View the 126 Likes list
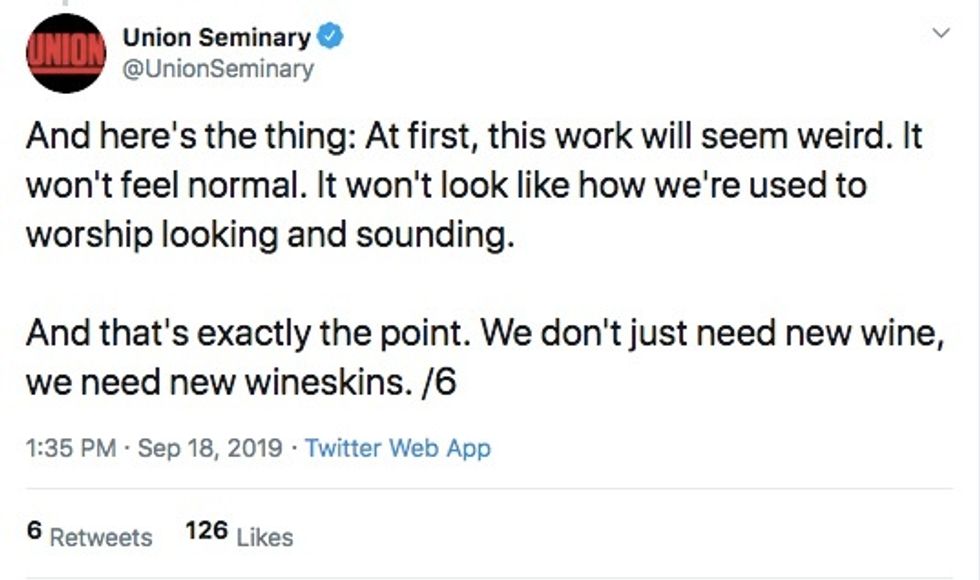Viewport: 980px width, 580px height. point(240,536)
